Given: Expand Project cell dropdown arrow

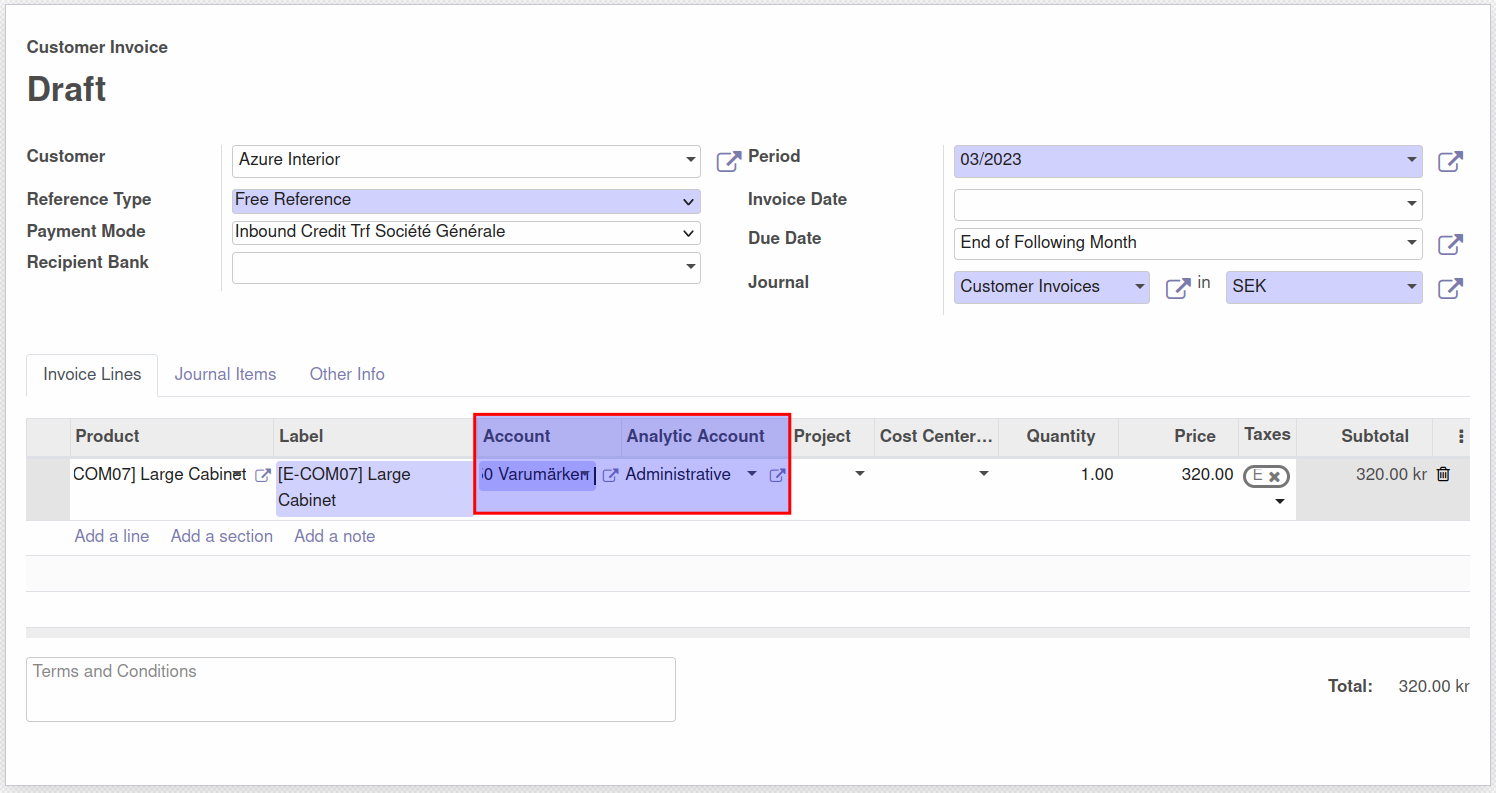Looking at the screenshot, I should coord(860,474).
